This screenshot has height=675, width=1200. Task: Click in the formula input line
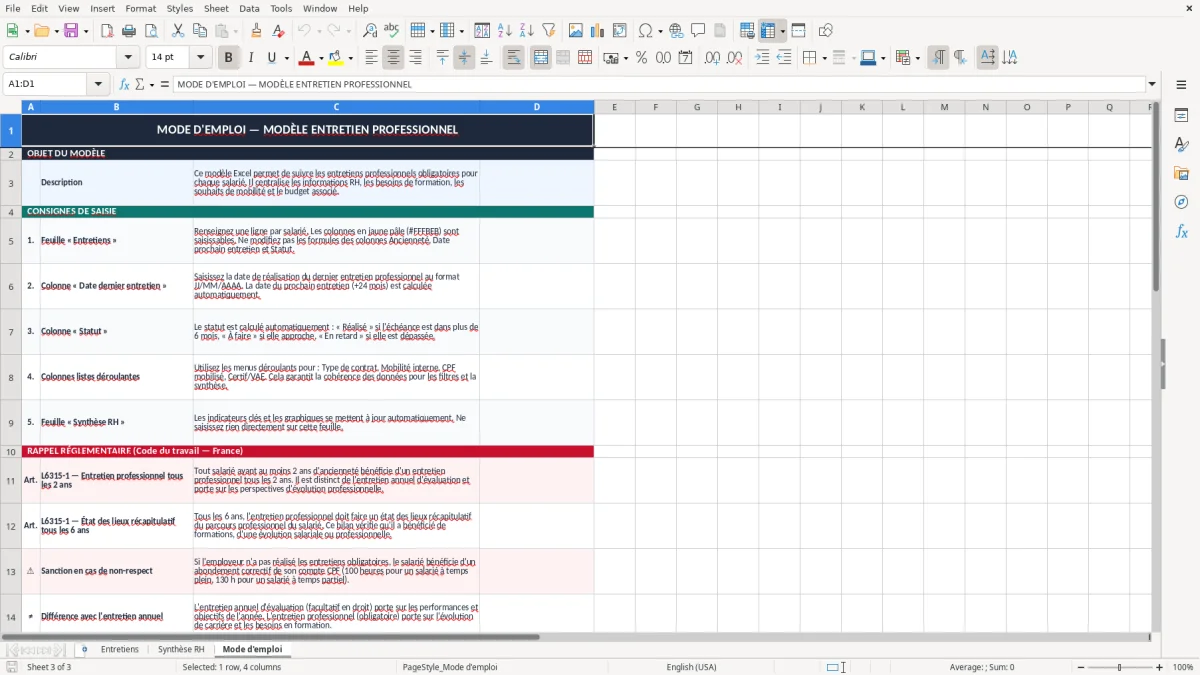658,84
